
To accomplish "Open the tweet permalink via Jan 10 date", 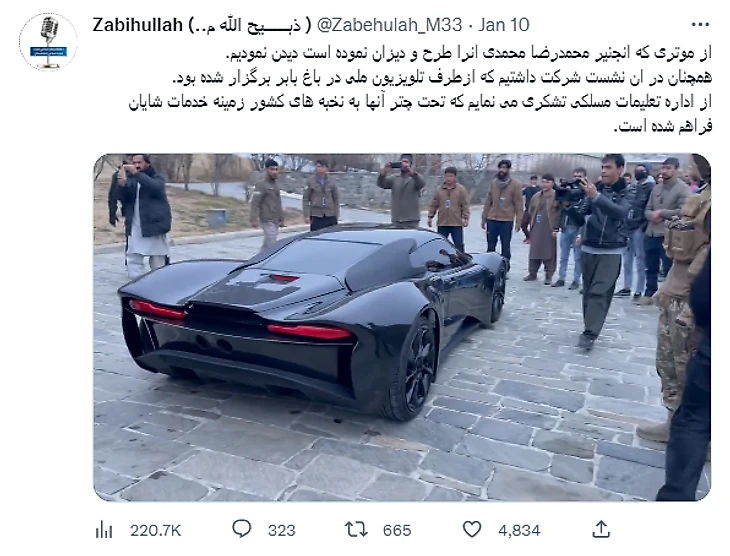I will pos(504,25).
